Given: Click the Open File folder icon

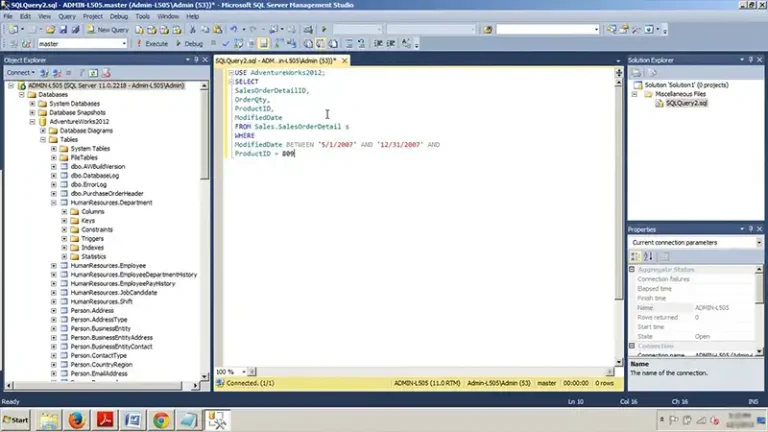Looking at the screenshot, I should point(50,30).
